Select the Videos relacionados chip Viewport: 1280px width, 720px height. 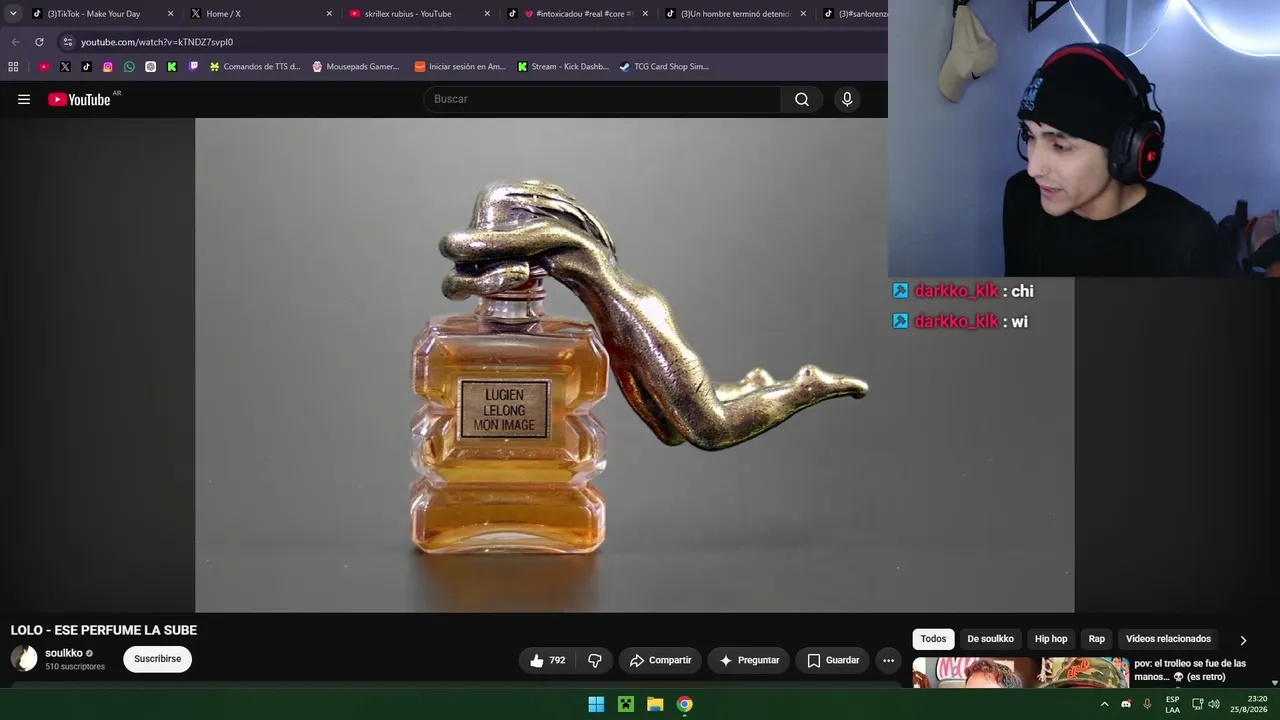click(1168, 639)
